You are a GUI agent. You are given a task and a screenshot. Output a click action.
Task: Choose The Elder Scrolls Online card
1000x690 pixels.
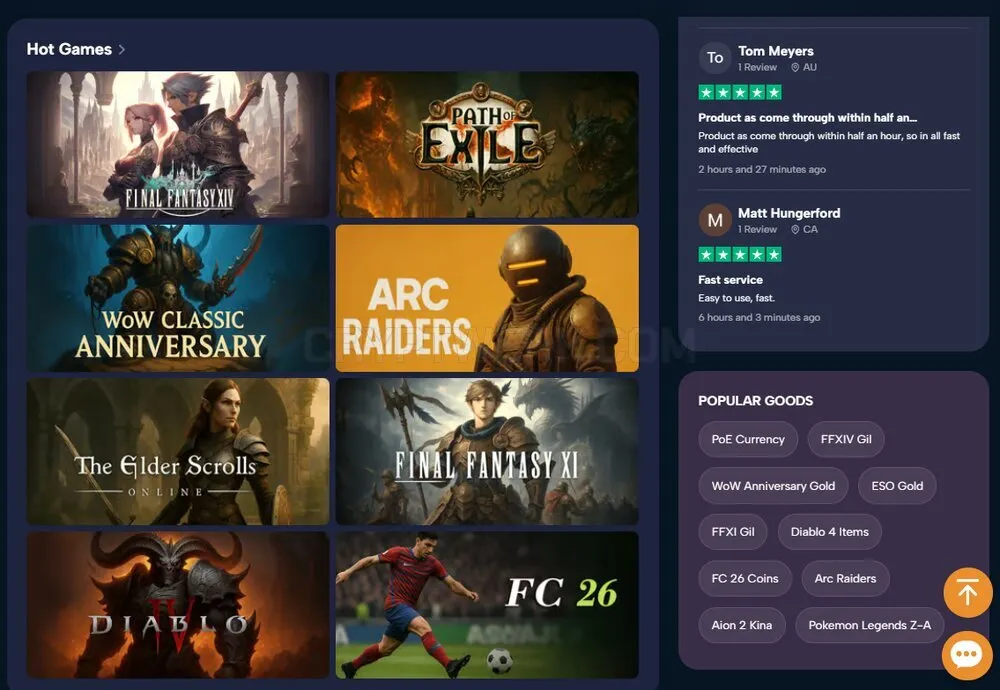(178, 451)
